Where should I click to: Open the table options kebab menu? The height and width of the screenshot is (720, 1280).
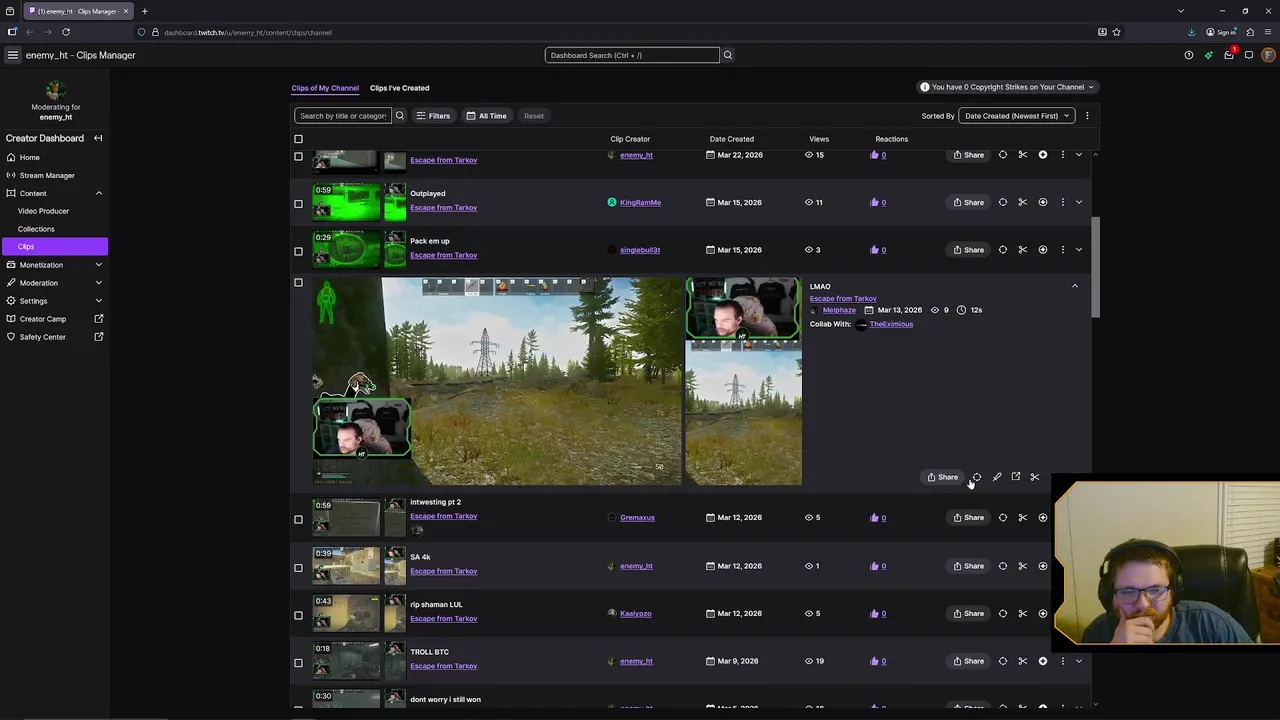click(1087, 116)
